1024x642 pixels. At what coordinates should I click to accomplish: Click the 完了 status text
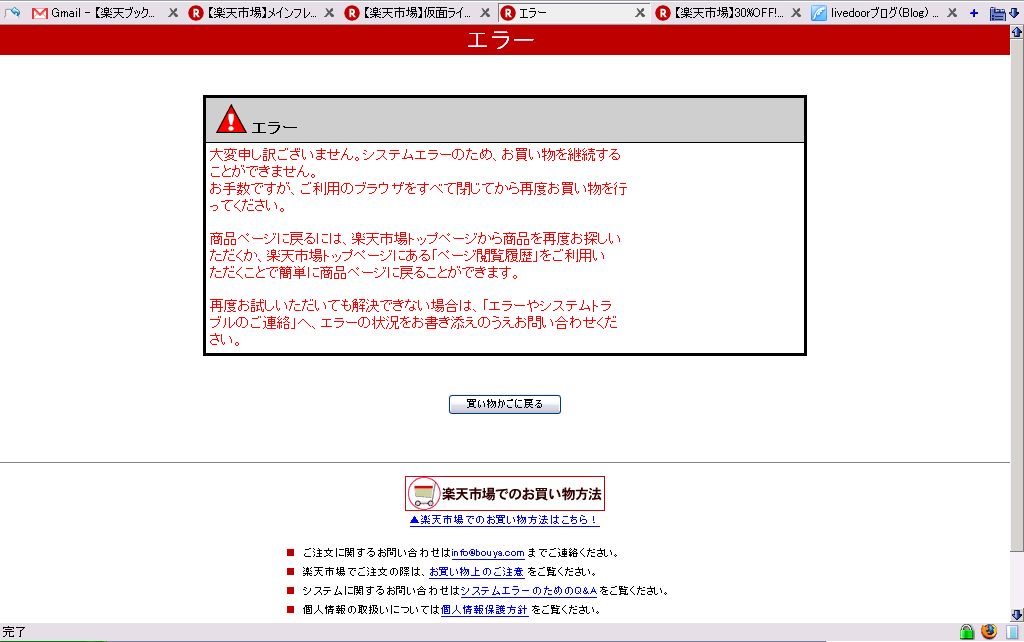coord(14,632)
